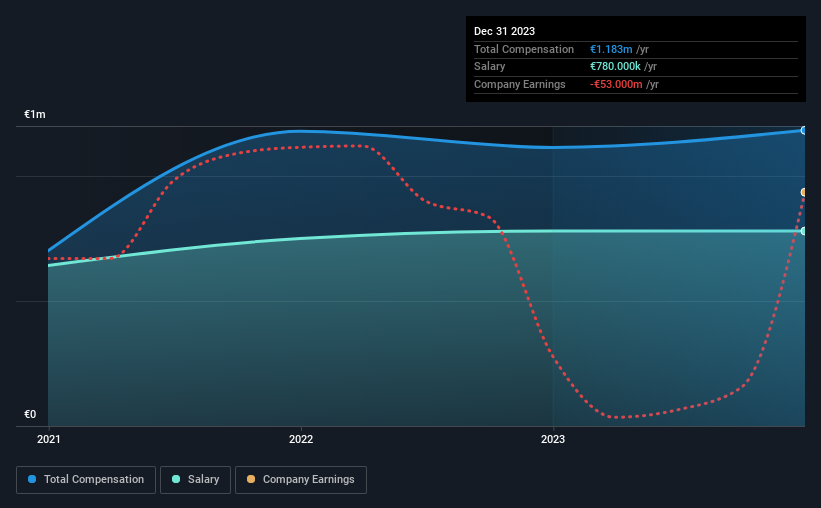This screenshot has height=508, width=821.
Task: Click the orange Company Earnings legend dot
Action: (251, 479)
